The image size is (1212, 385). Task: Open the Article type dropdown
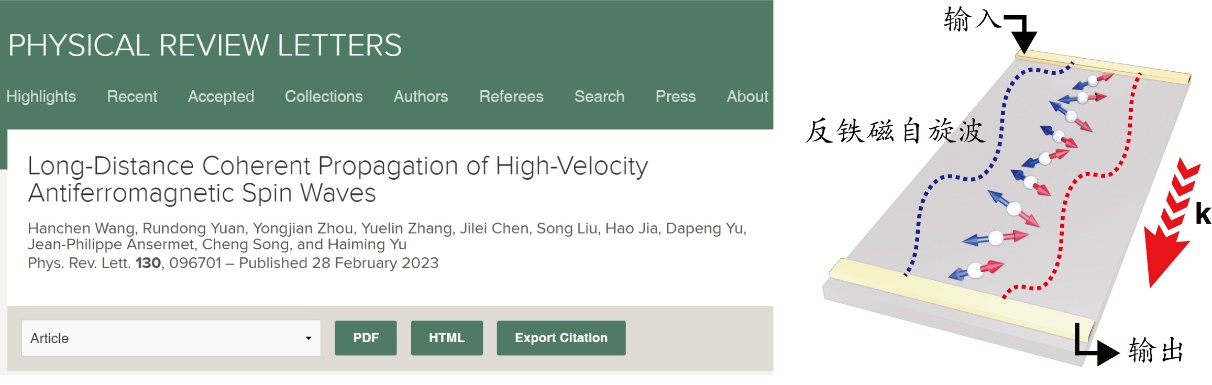click(170, 338)
